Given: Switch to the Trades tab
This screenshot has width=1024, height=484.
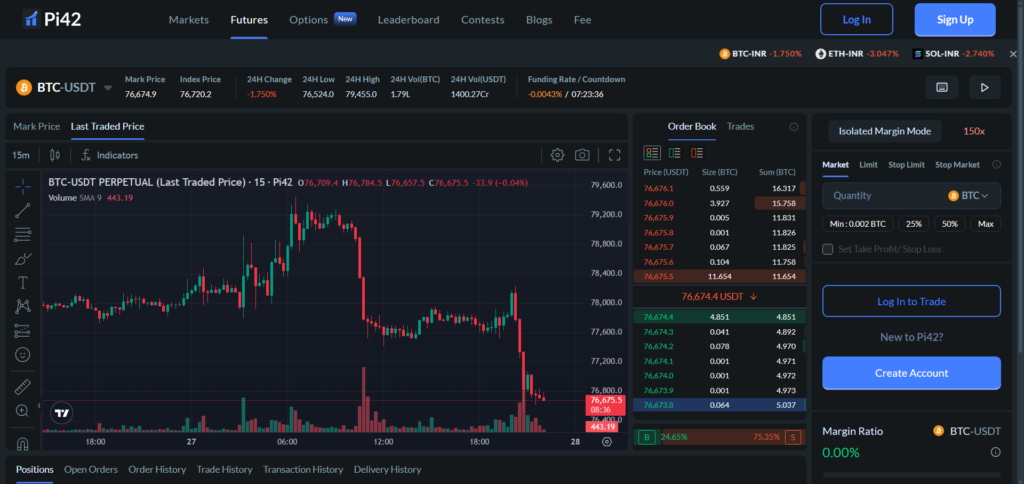Looking at the screenshot, I should pyautogui.click(x=741, y=126).
